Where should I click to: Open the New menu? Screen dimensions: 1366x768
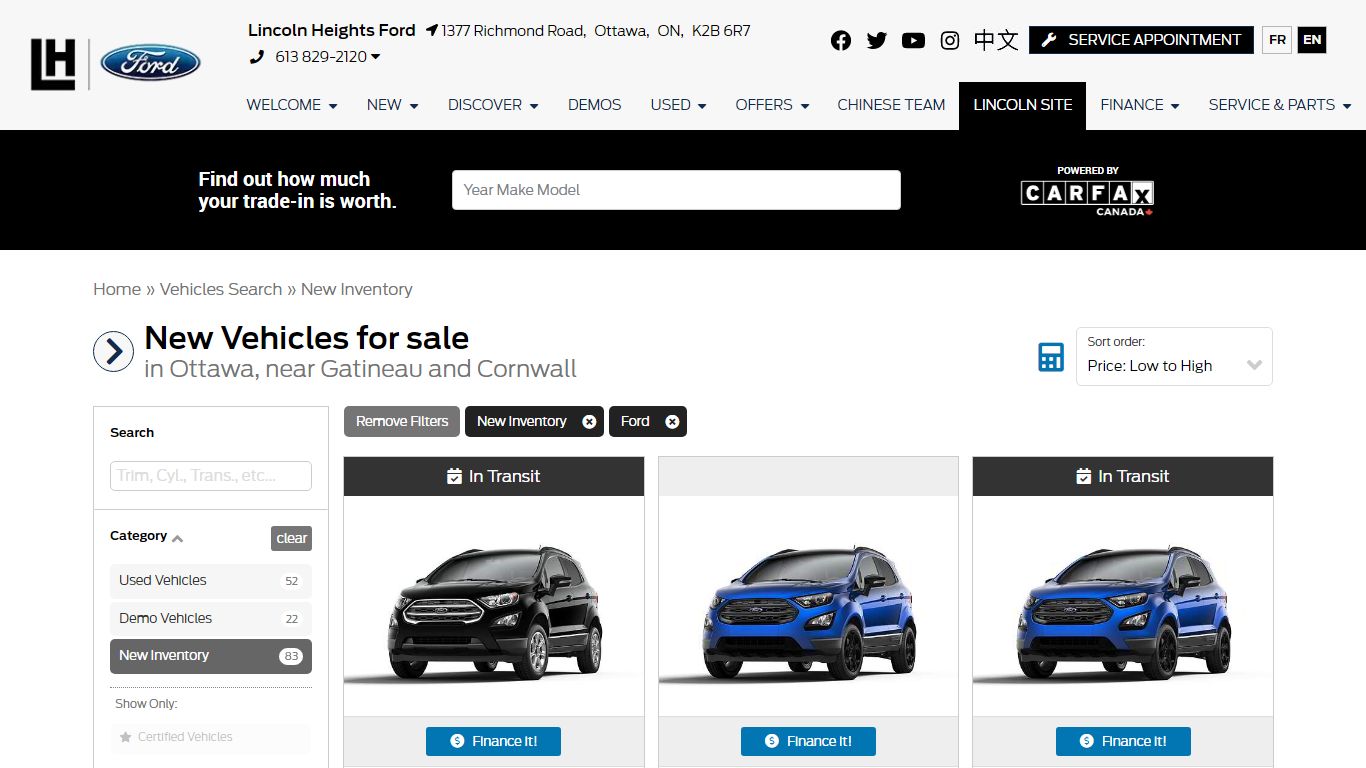coord(393,104)
